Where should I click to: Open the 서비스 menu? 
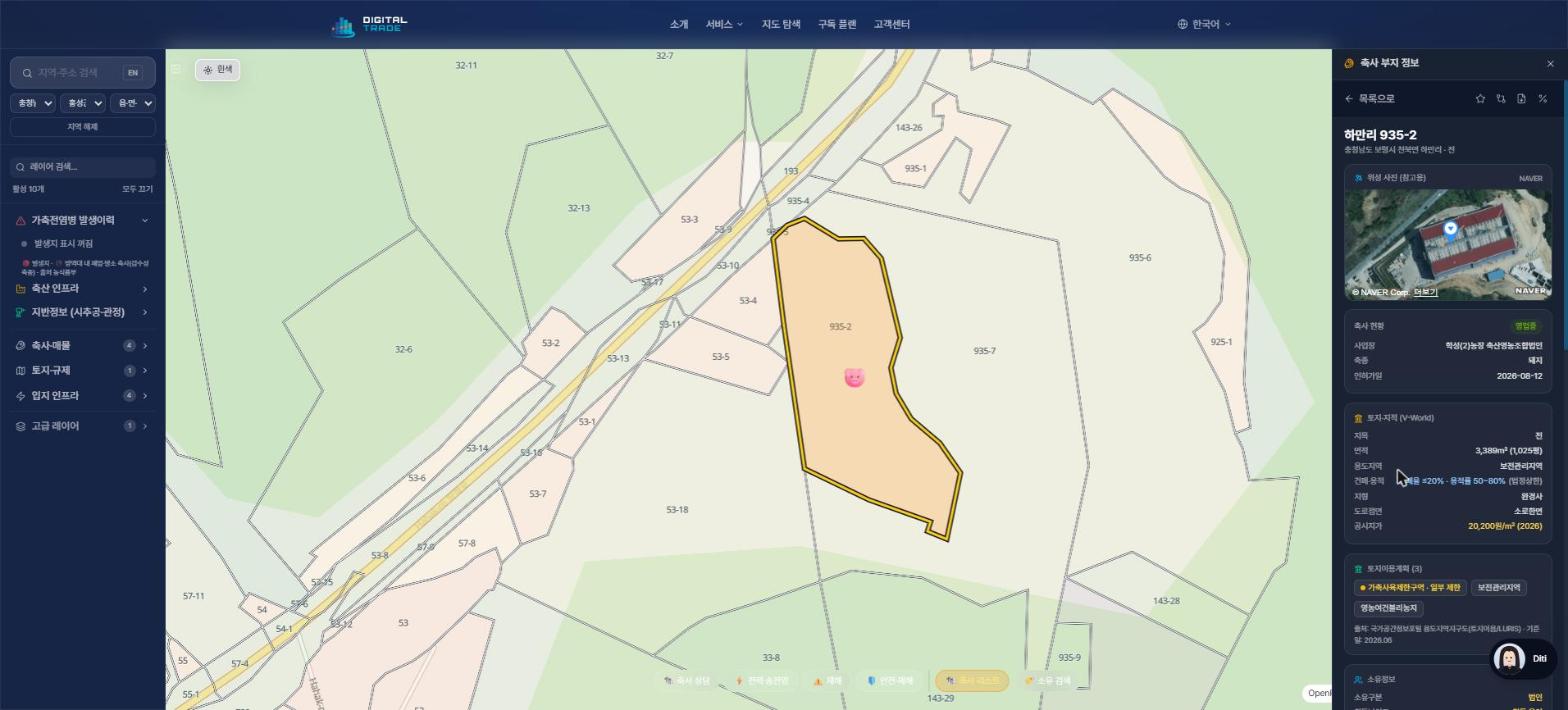[x=724, y=24]
